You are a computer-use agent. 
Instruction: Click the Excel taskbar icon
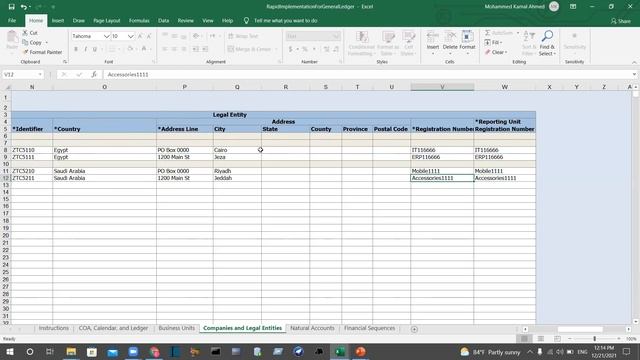coord(340,351)
